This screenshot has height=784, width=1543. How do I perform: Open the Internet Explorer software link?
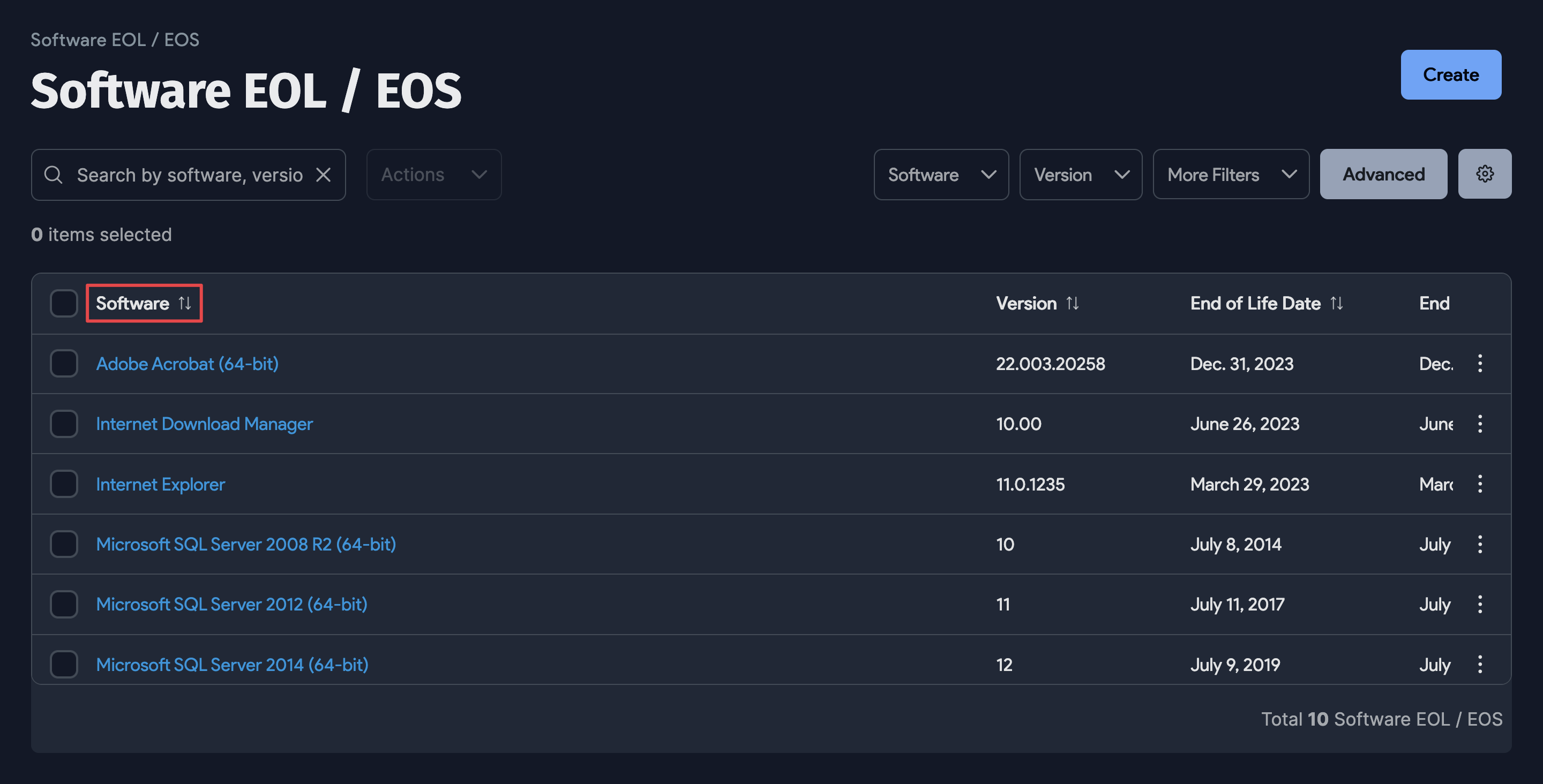160,484
